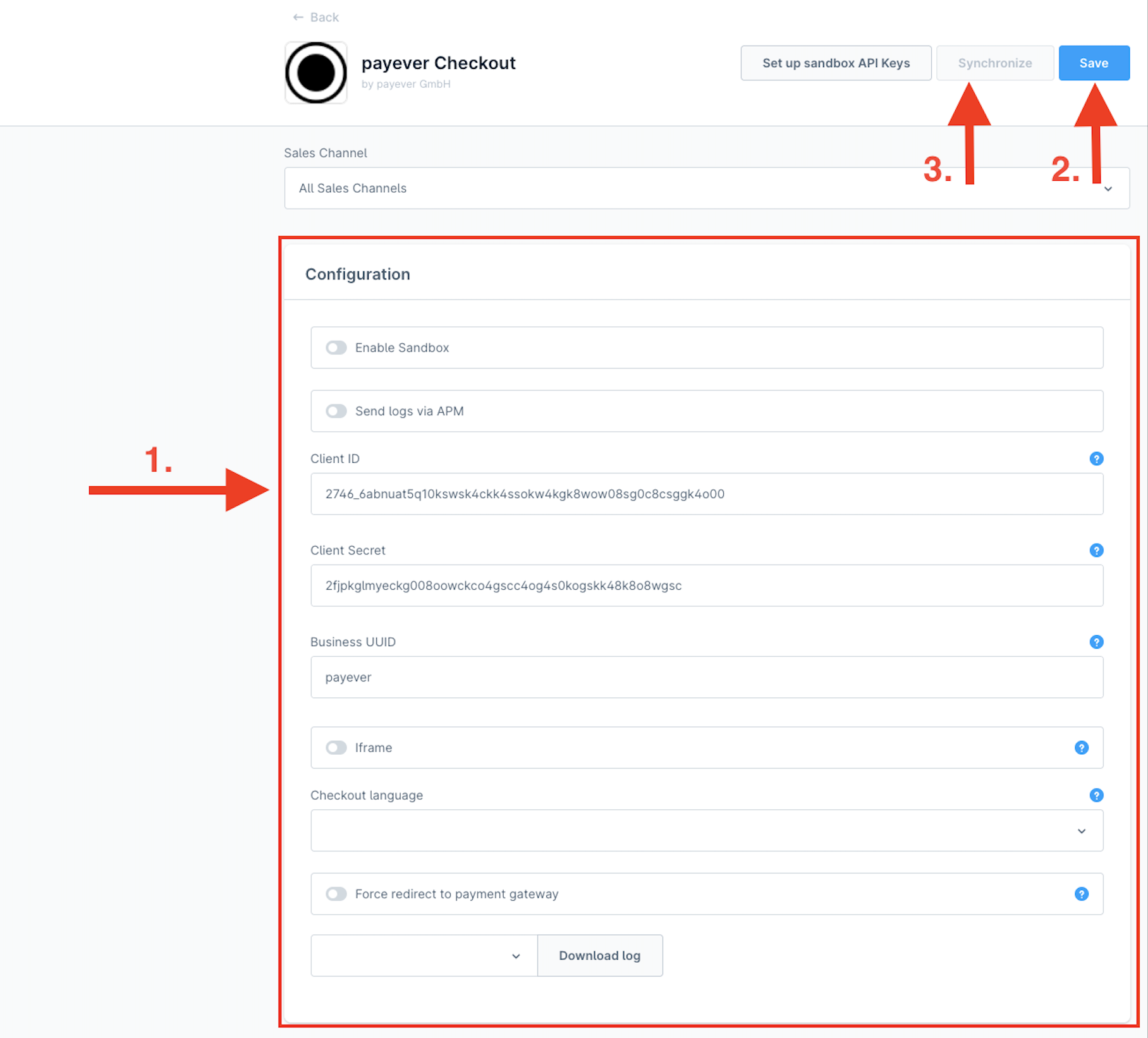Image resolution: width=1148 pixels, height=1038 pixels.
Task: Click the 'Client ID' label
Action: point(335,459)
